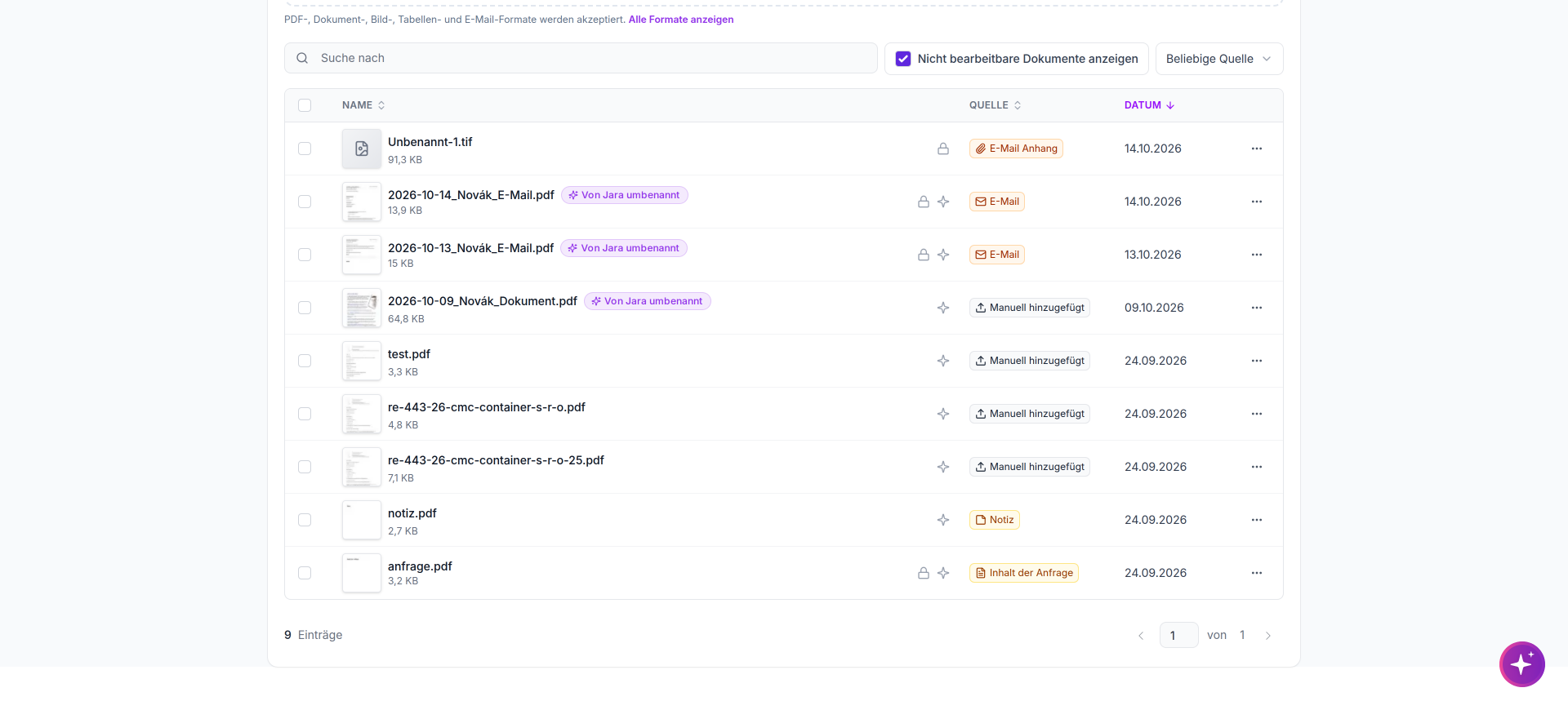Toggle the select-all checkbox in header
1568x710 pixels.
(305, 105)
